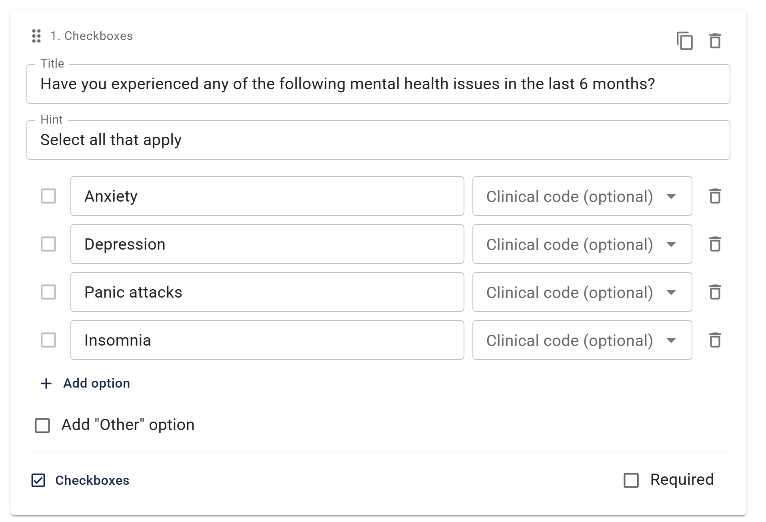Toggle the Required checkbox
This screenshot has height=522, width=766.
tap(631, 480)
